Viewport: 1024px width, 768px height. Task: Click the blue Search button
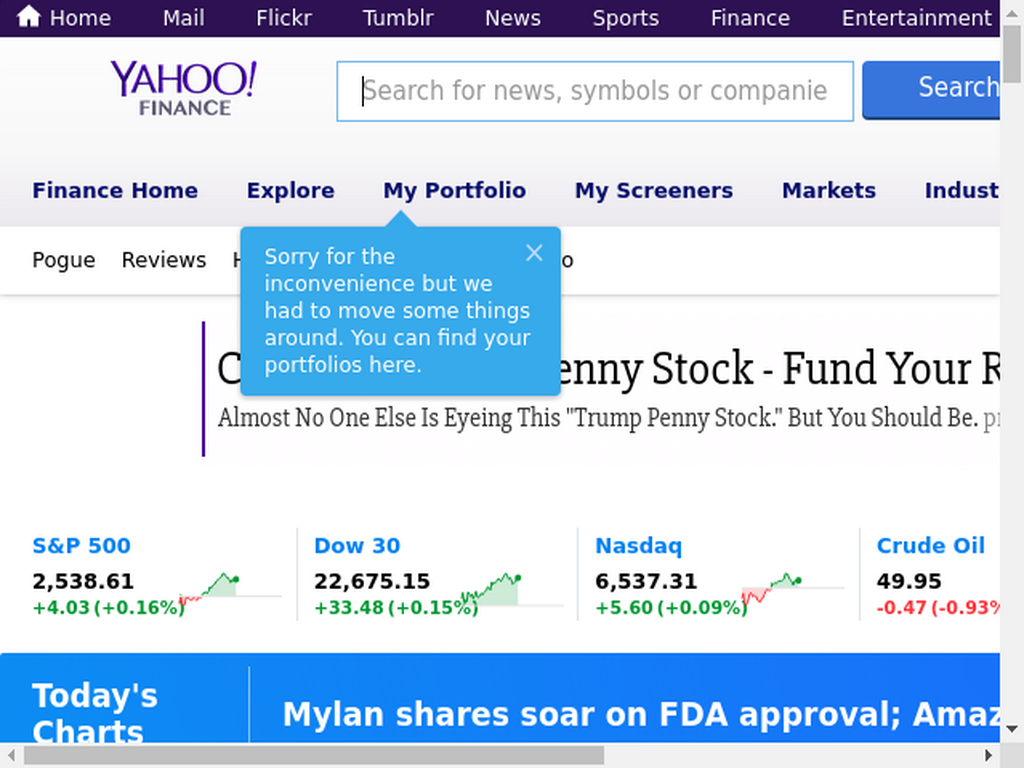(x=931, y=90)
